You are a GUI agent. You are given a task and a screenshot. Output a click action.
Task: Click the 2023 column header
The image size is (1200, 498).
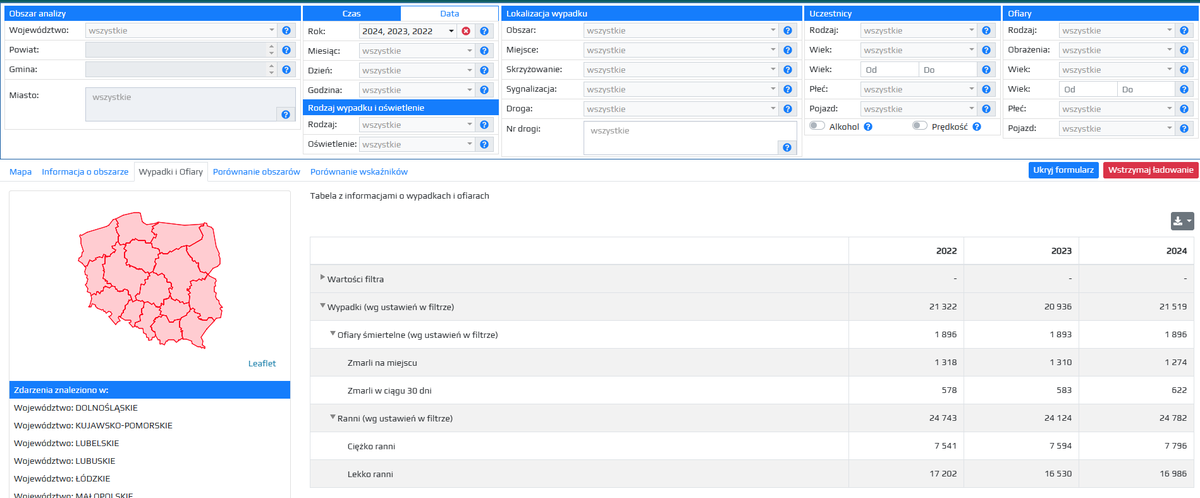(1021, 251)
